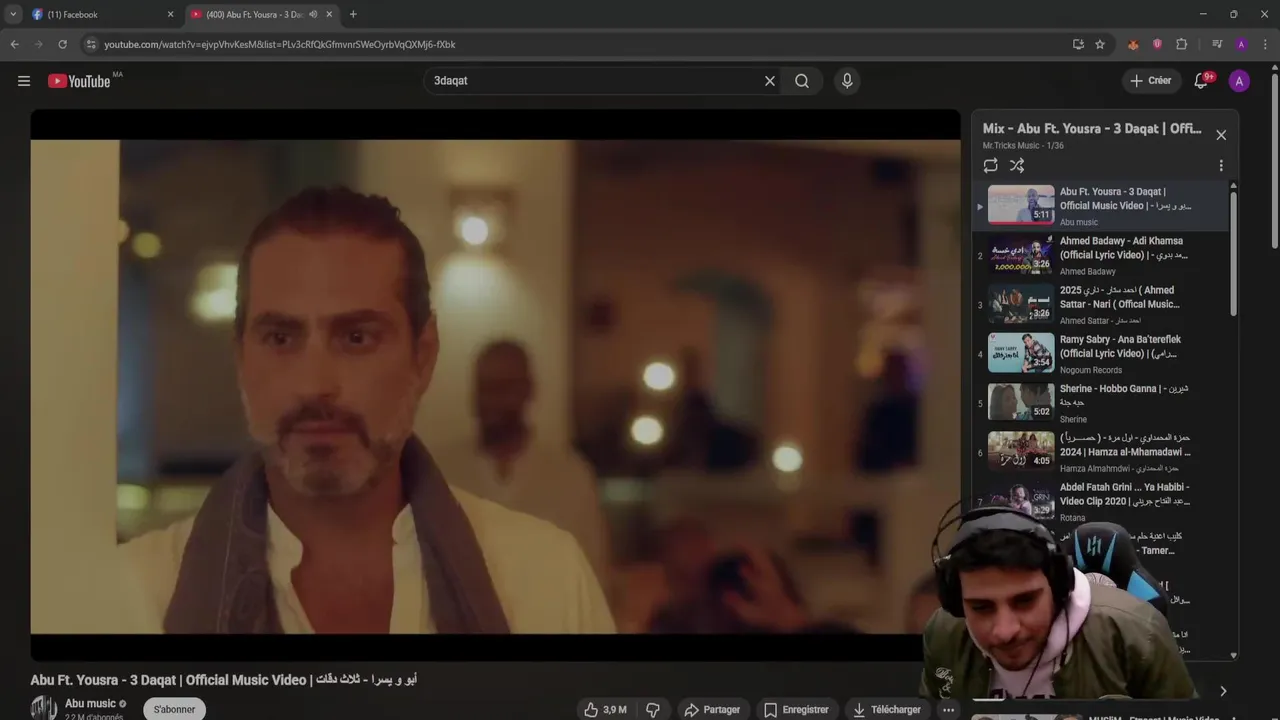Screen dimensions: 1280x720
Task: Play Hamza al-Mhamadawi 2024 track
Action: (1101, 452)
